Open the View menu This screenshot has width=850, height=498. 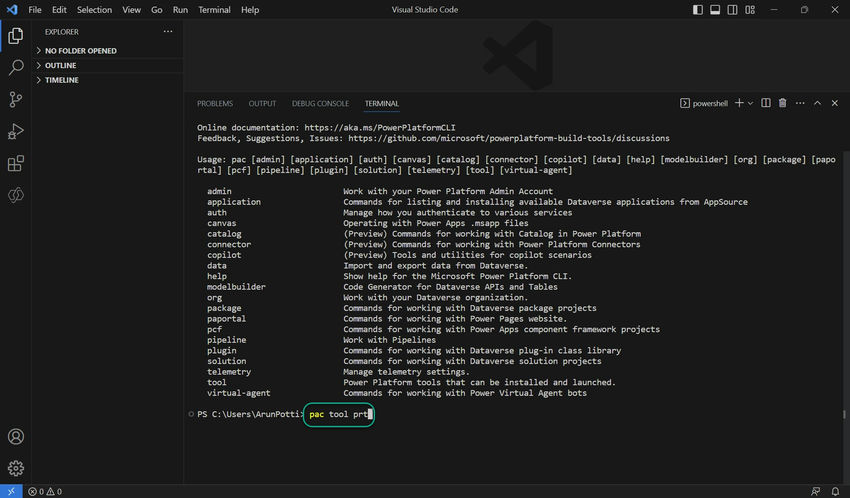point(131,10)
